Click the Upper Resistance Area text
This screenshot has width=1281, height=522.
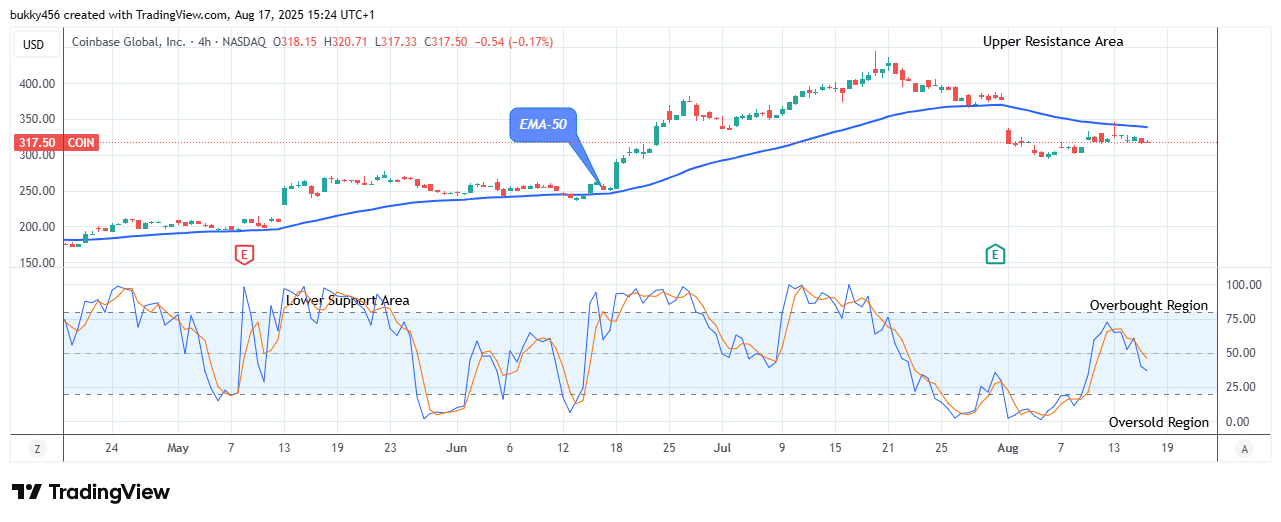point(1053,41)
